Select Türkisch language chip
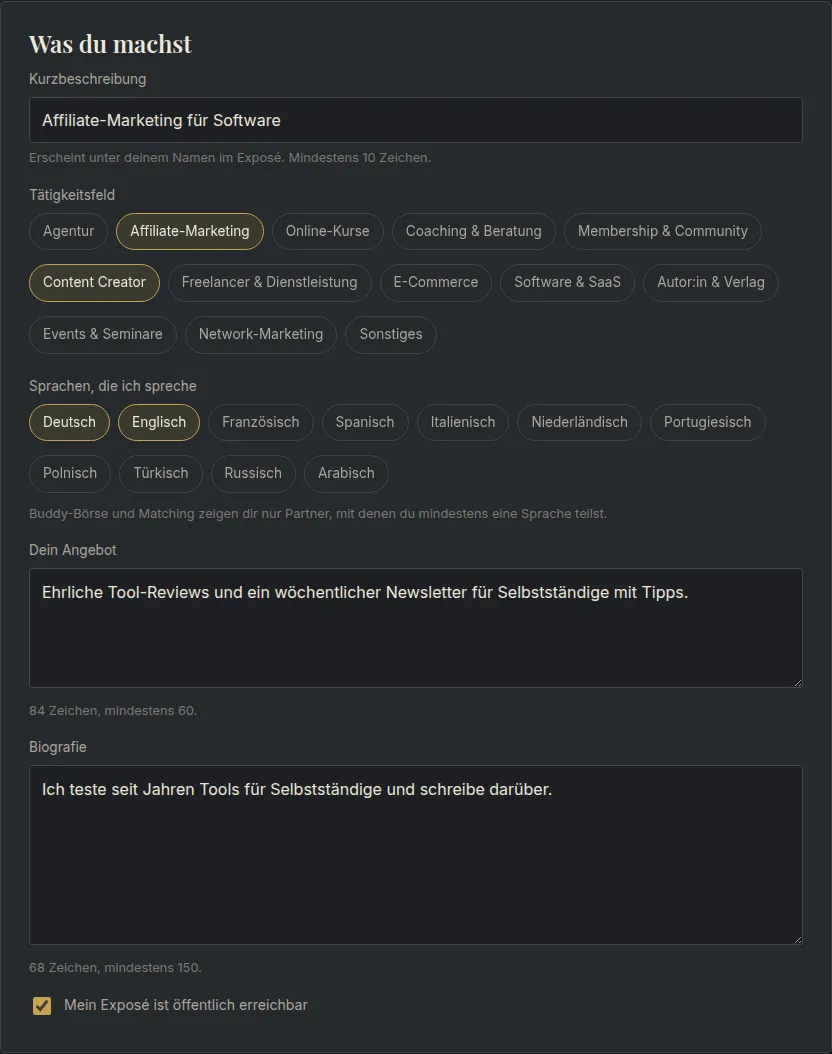 pyautogui.click(x=161, y=473)
